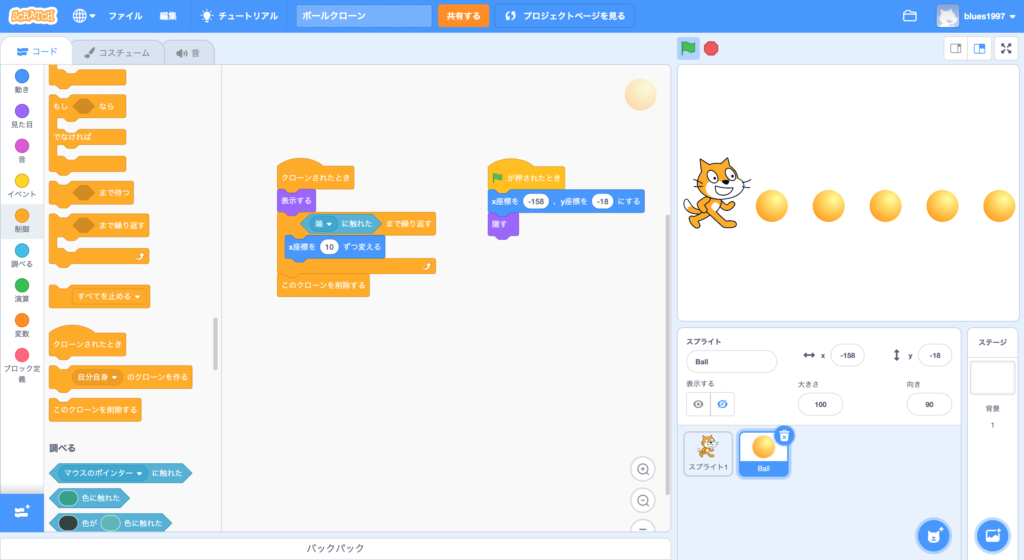Screen dimensions: 1024x560
Task: Click the red stop button
Action: pyautogui.click(x=711, y=48)
